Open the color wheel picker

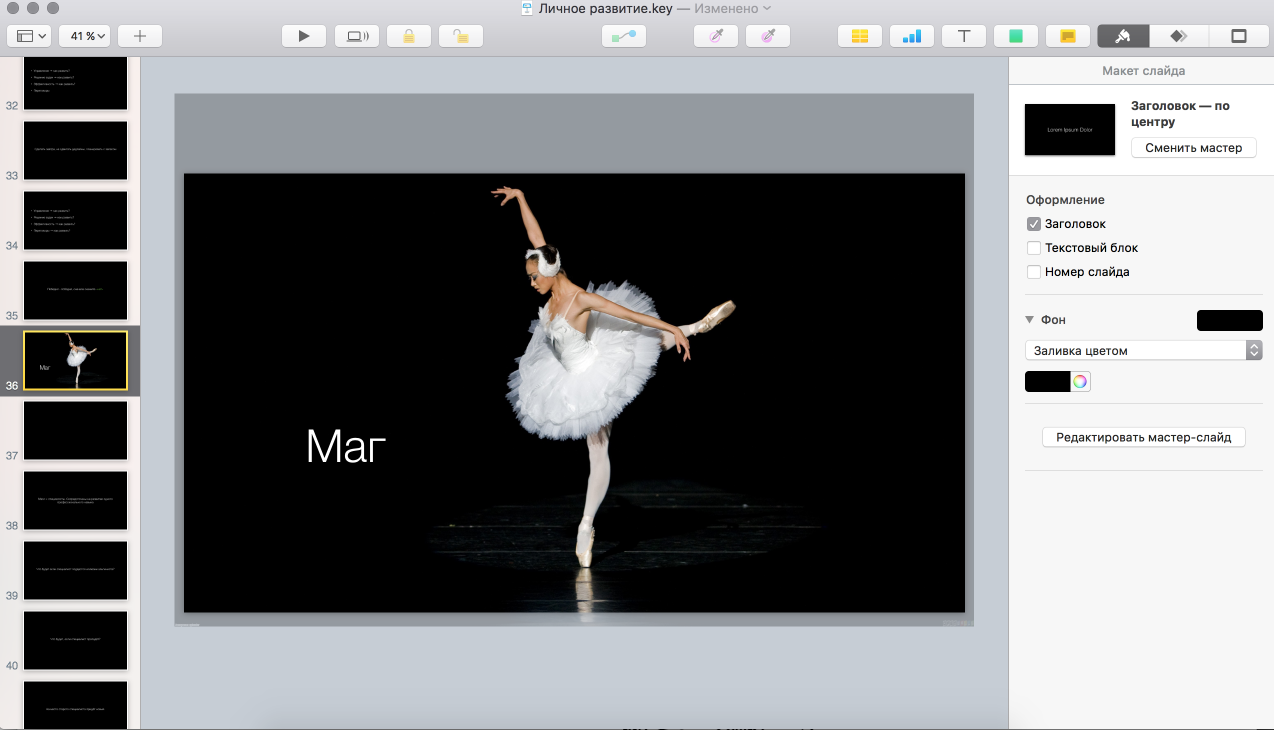[x=1080, y=381]
